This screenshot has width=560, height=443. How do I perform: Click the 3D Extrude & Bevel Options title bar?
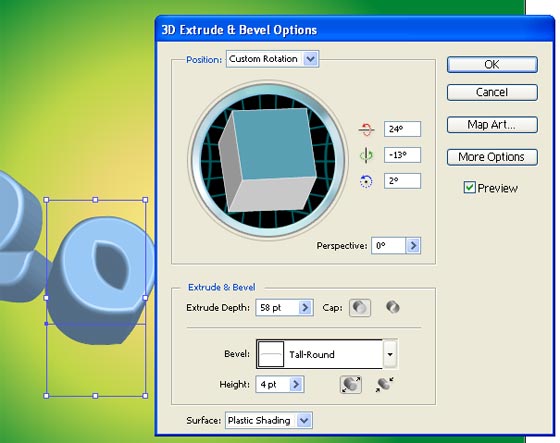[354, 29]
